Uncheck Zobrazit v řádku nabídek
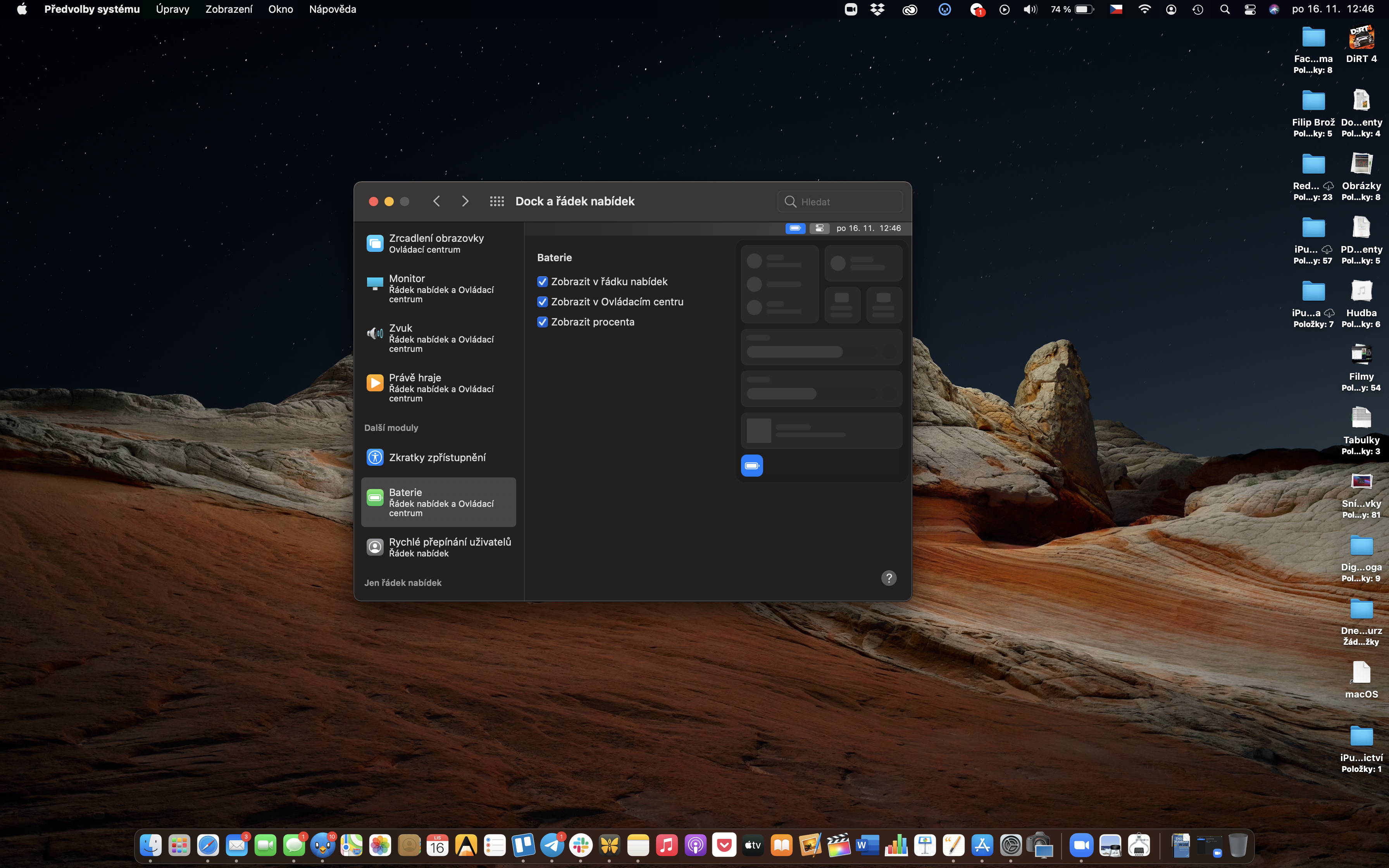 (x=543, y=282)
